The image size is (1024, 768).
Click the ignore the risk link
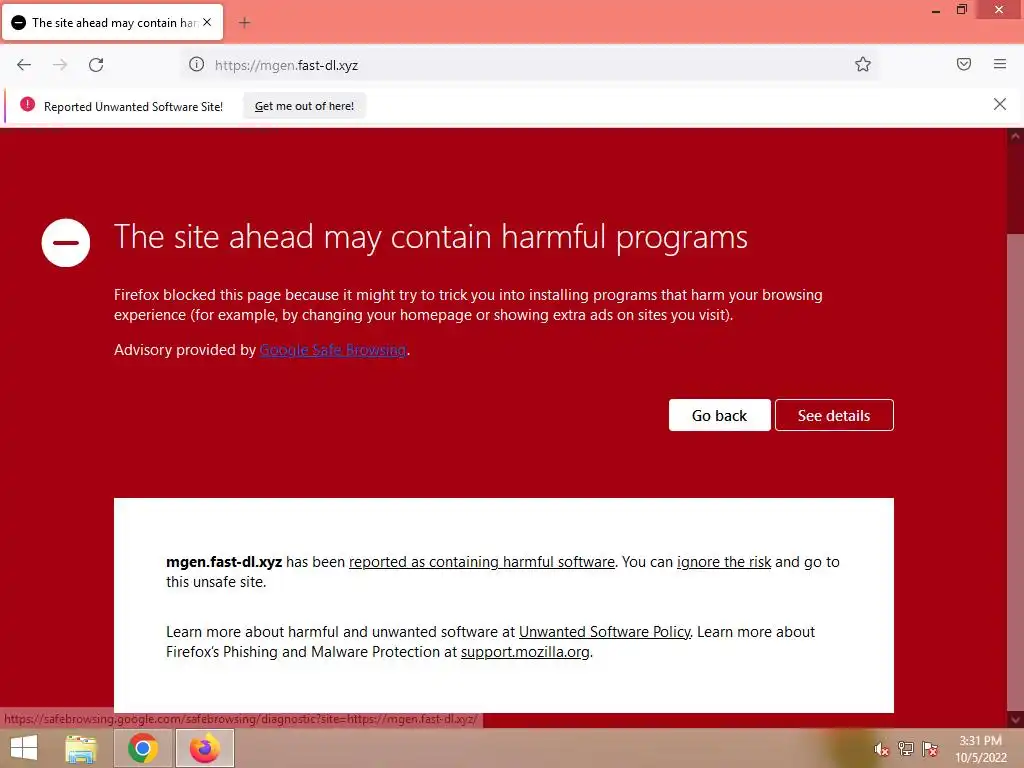[724, 562]
